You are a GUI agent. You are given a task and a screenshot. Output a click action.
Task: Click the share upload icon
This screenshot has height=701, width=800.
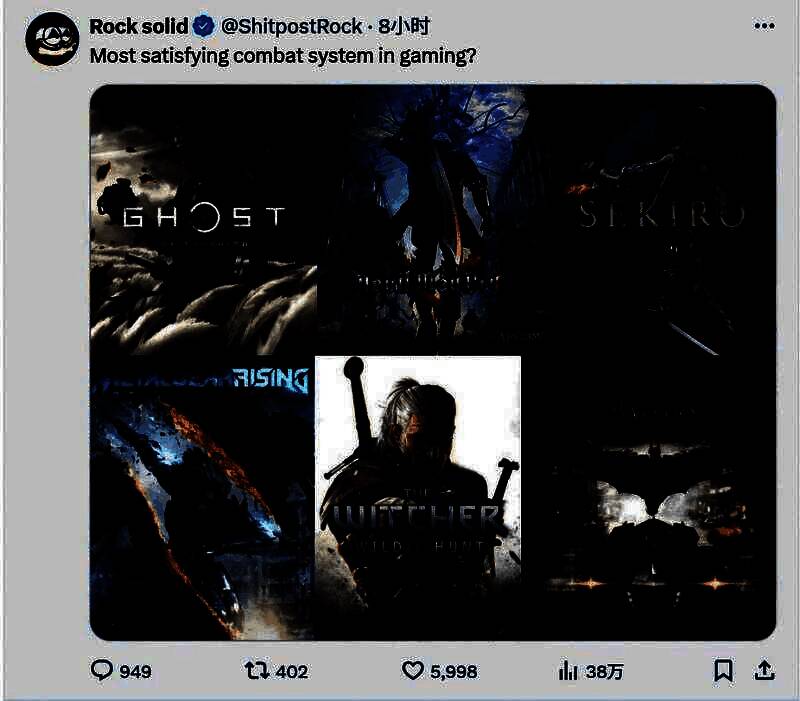764,670
